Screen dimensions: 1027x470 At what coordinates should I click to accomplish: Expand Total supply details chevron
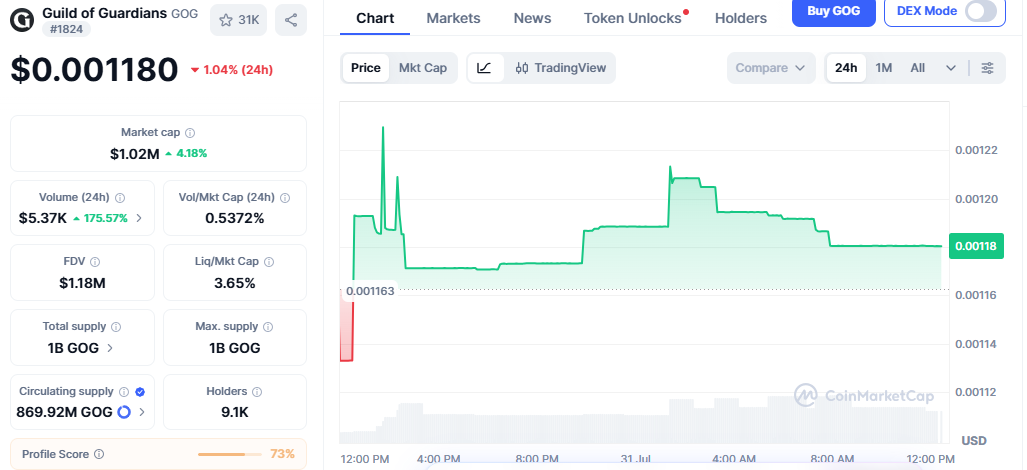point(109,348)
